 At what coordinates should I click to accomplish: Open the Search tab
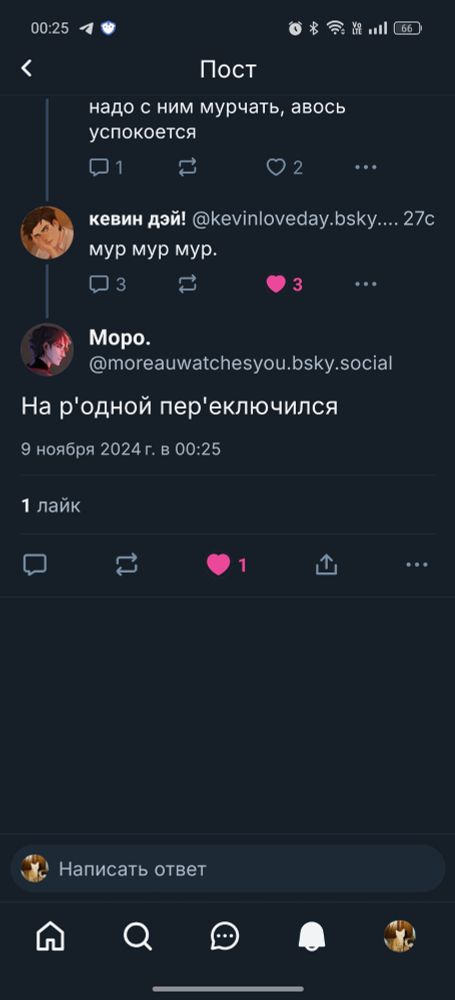(x=137, y=936)
